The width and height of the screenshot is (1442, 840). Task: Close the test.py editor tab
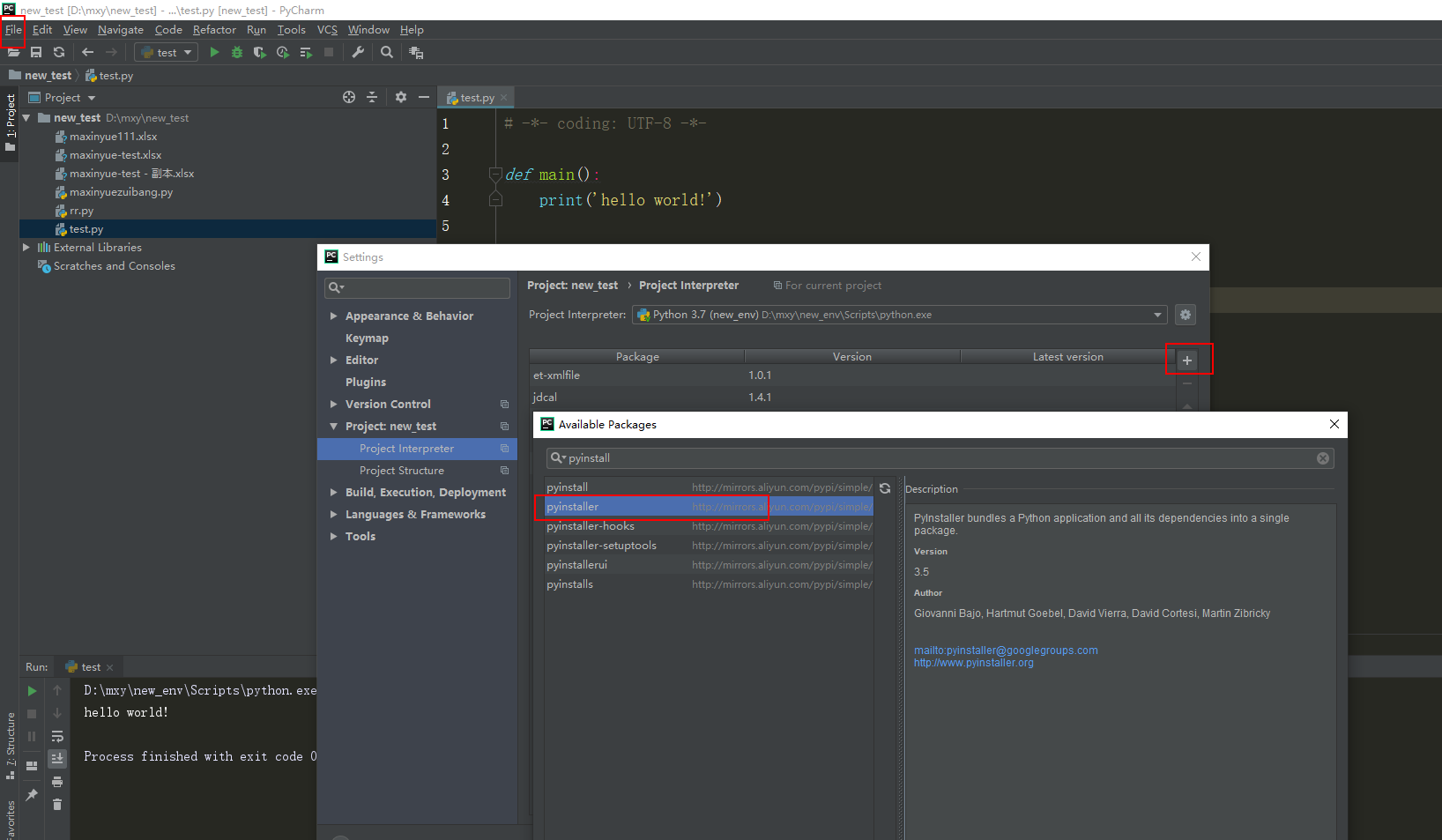point(504,98)
